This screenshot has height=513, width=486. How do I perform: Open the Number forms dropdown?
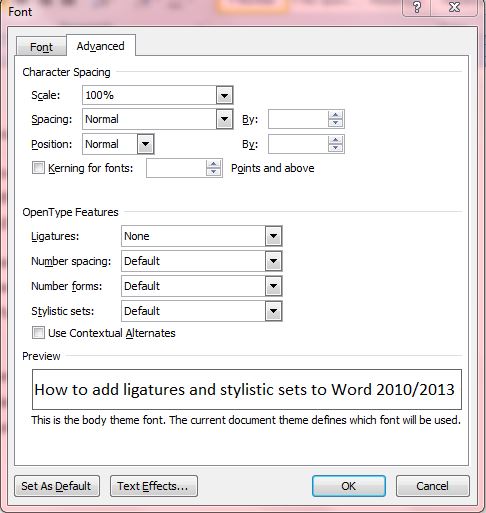273,286
